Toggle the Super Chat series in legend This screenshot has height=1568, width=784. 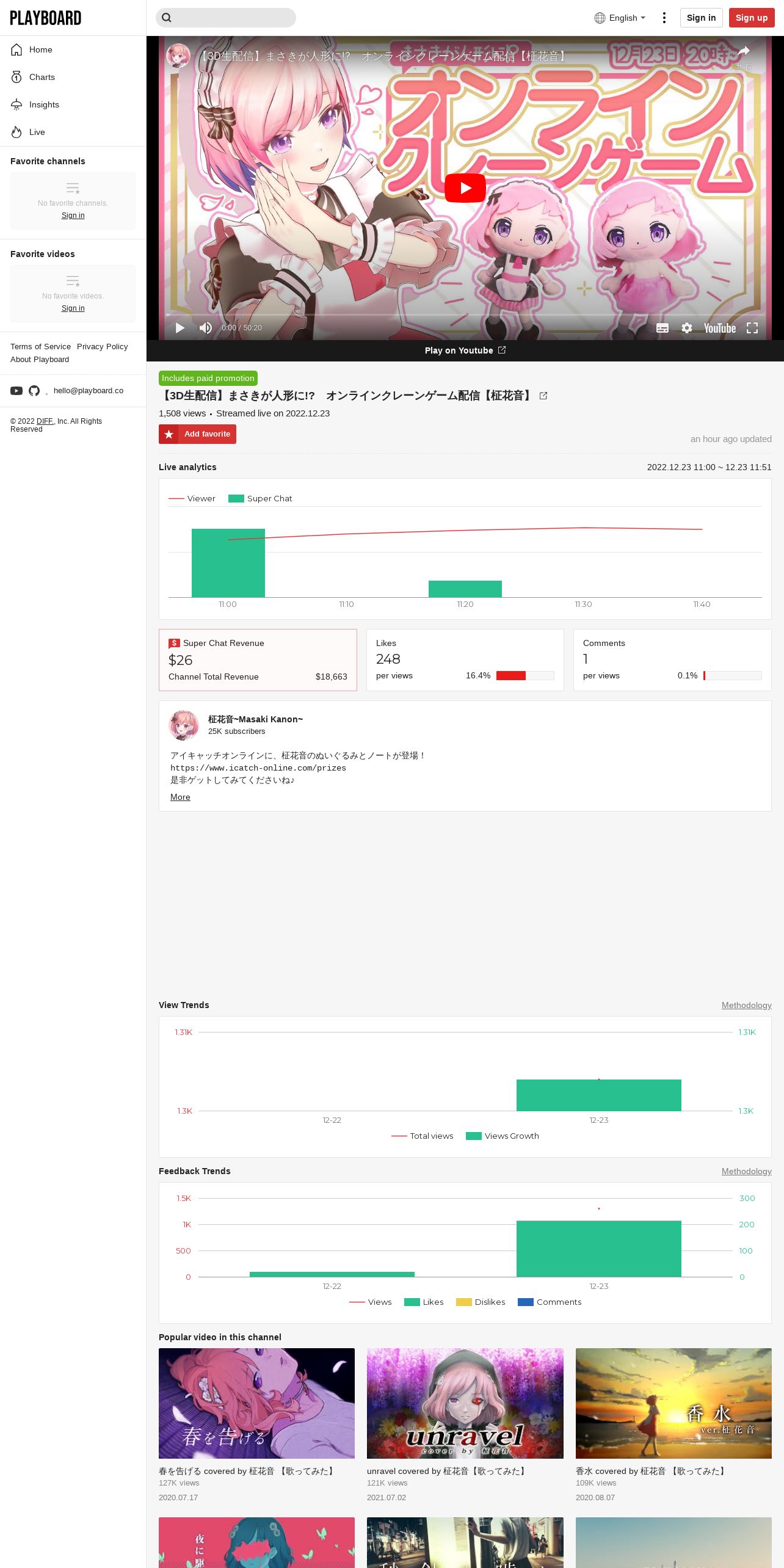260,498
